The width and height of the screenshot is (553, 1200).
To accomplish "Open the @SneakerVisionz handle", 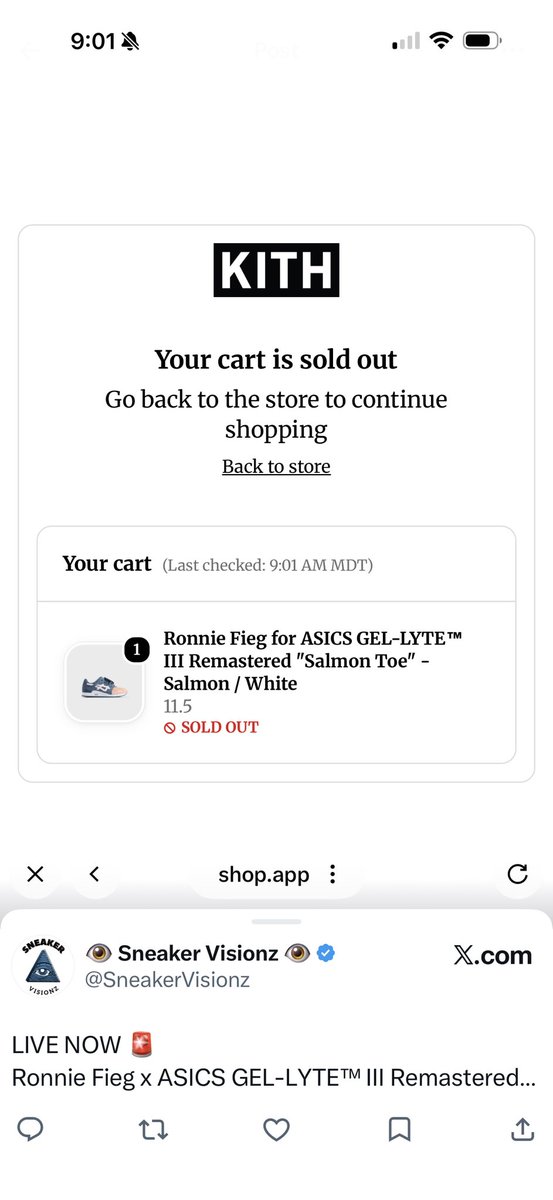I will [x=168, y=980].
